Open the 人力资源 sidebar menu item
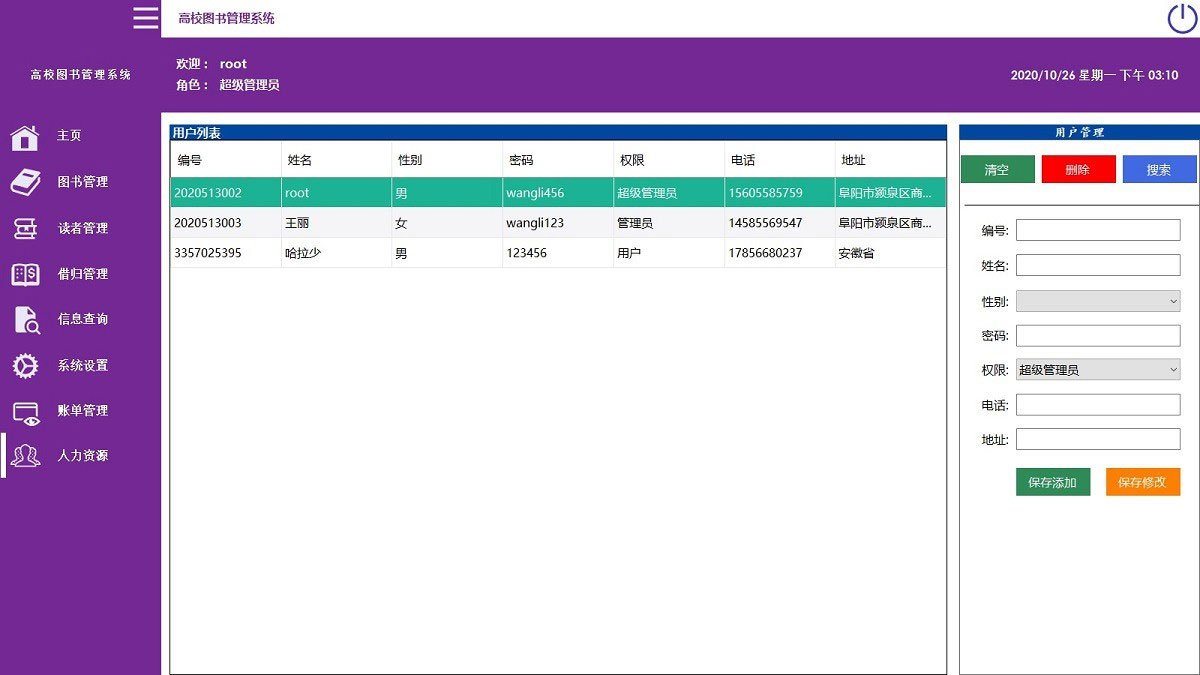Image resolution: width=1200 pixels, height=675 pixels. [x=83, y=456]
